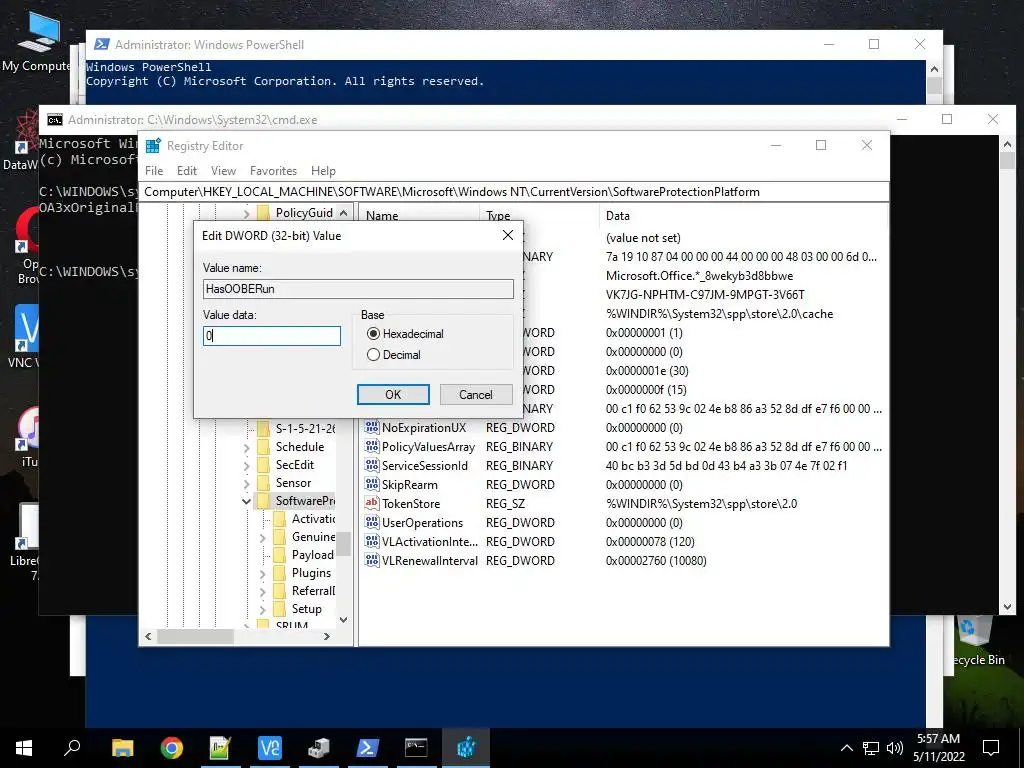Select the Plugins folder icon in tree
Image resolution: width=1024 pixels, height=768 pixels.
pos(280,573)
